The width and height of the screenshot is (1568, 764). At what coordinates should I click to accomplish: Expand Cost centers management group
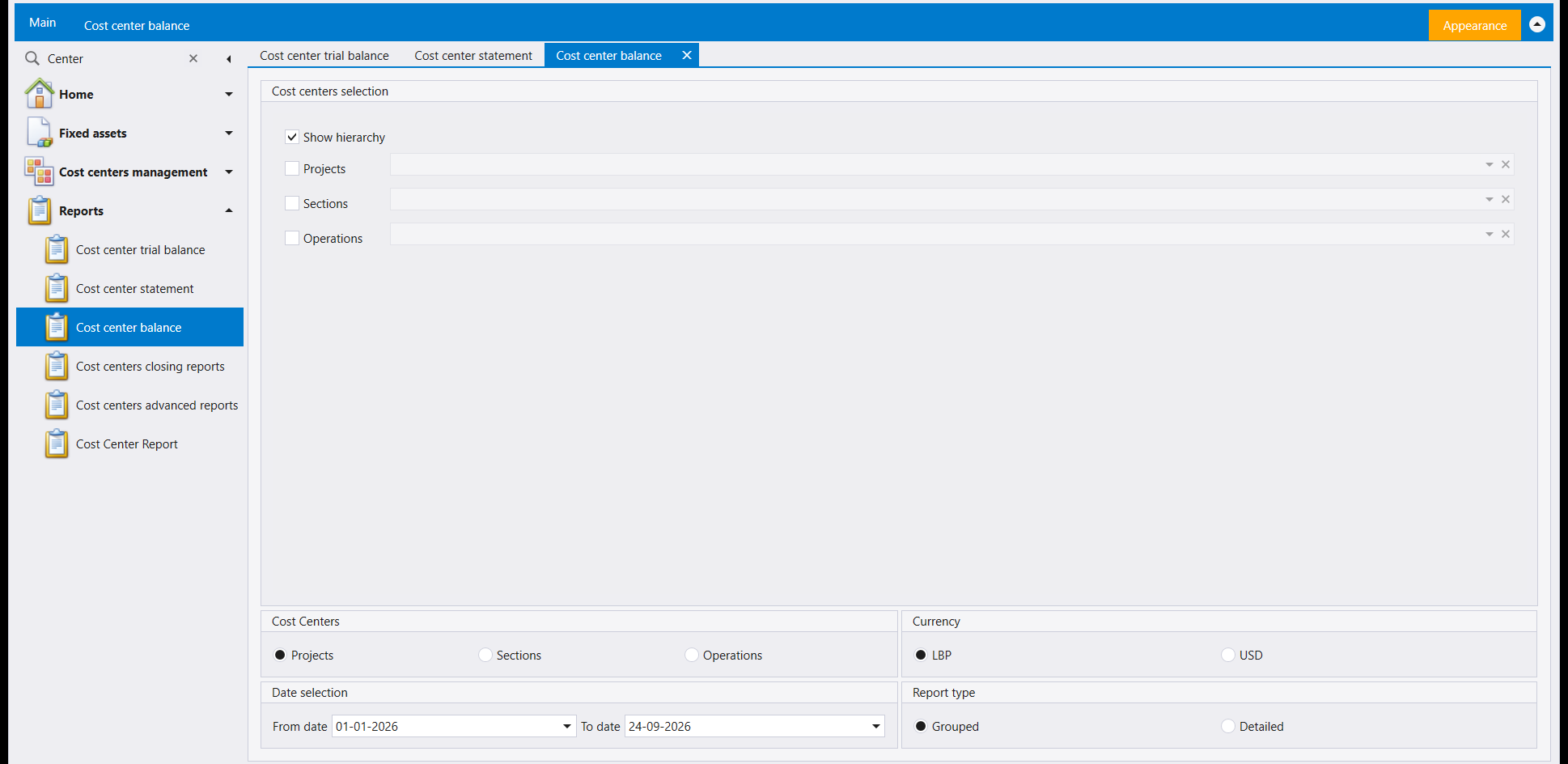coord(229,172)
